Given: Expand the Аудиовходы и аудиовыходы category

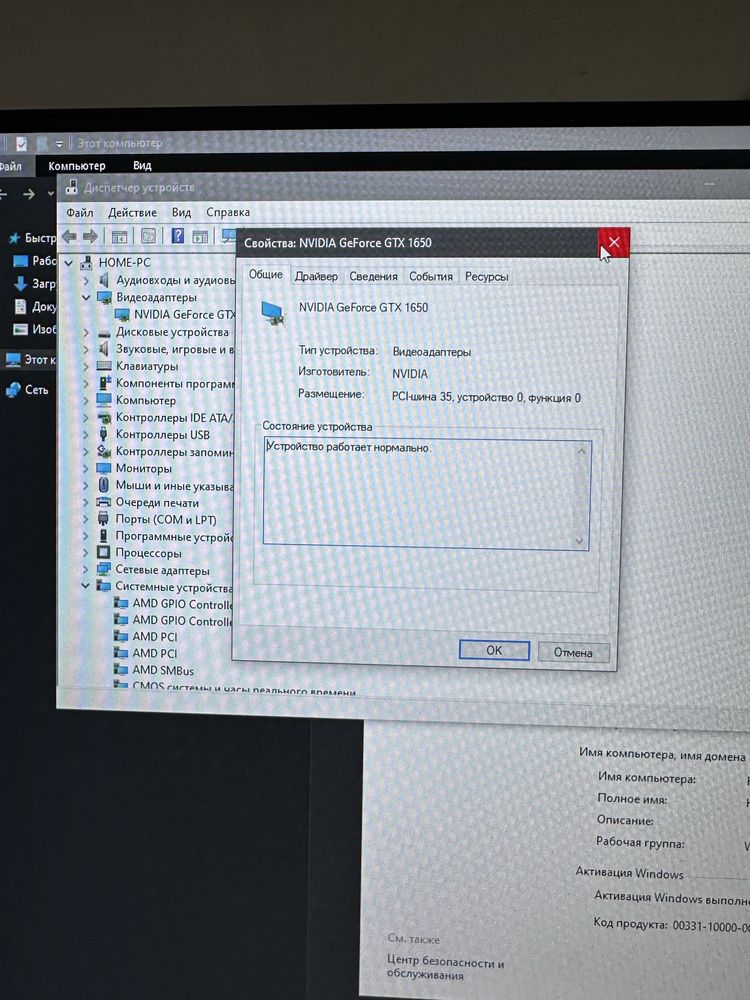Looking at the screenshot, I should point(86,281).
